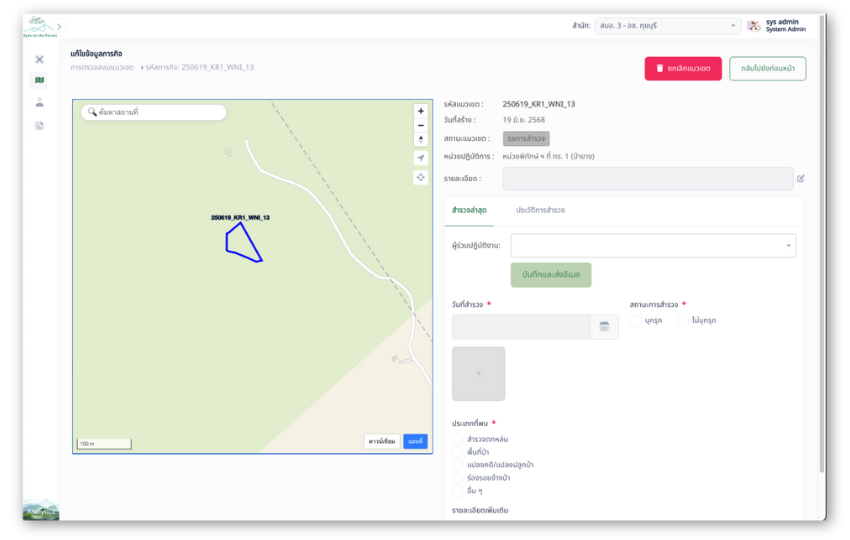This screenshot has height=540, width=850.
Task: Zoom out on the map
Action: 420,125
